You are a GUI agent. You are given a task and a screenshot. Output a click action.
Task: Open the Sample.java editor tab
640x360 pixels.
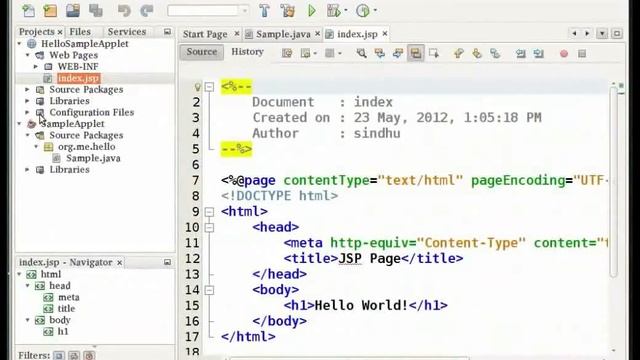pos(283,34)
